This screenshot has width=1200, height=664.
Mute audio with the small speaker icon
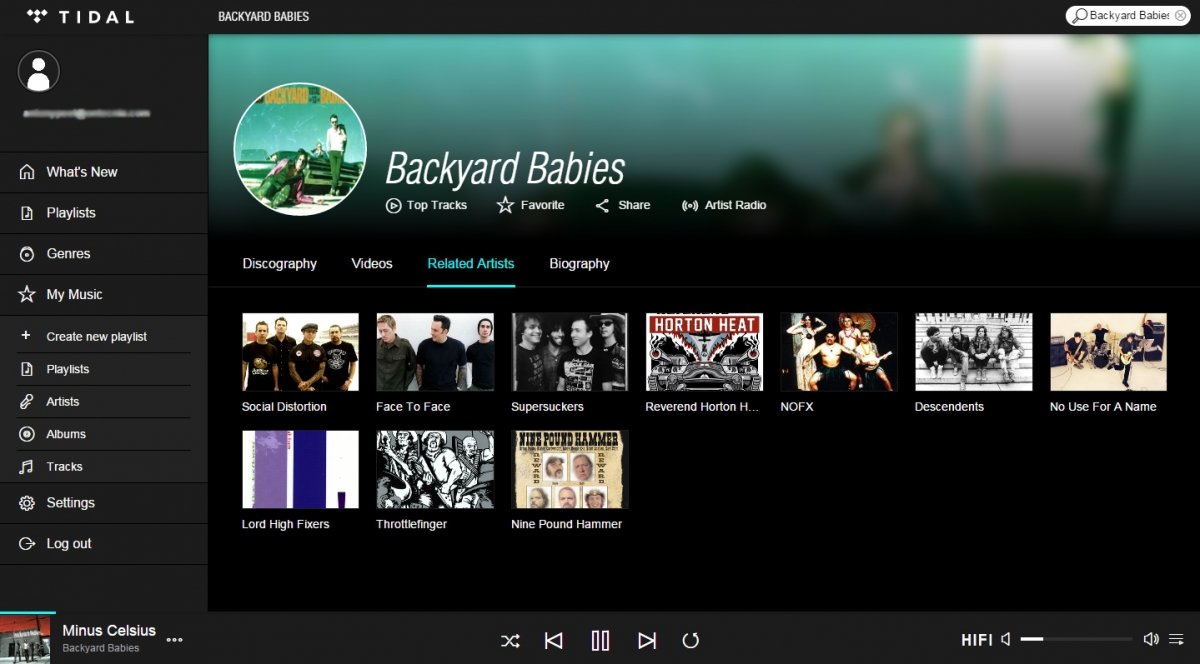tap(1006, 639)
